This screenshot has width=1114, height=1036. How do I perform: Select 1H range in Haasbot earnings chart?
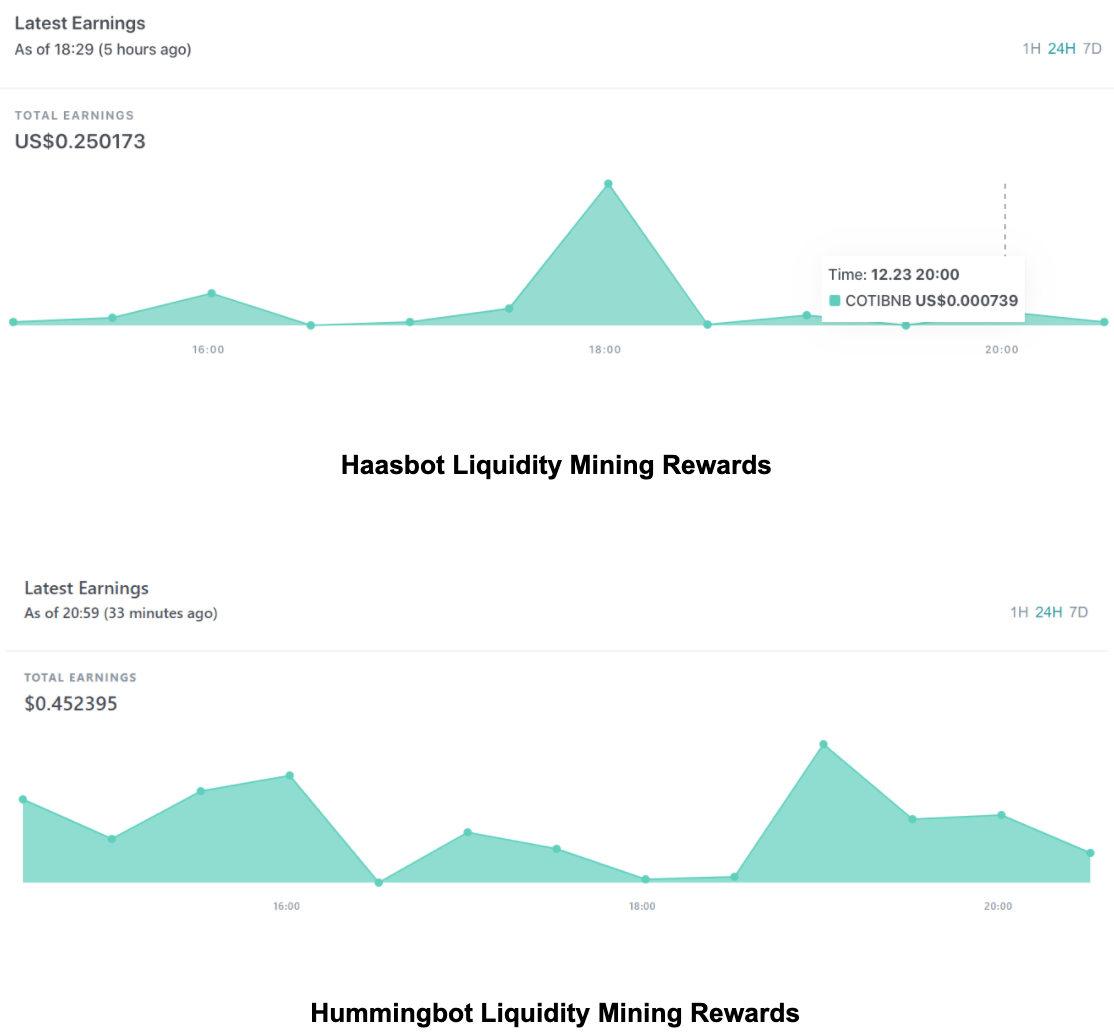[x=1031, y=49]
